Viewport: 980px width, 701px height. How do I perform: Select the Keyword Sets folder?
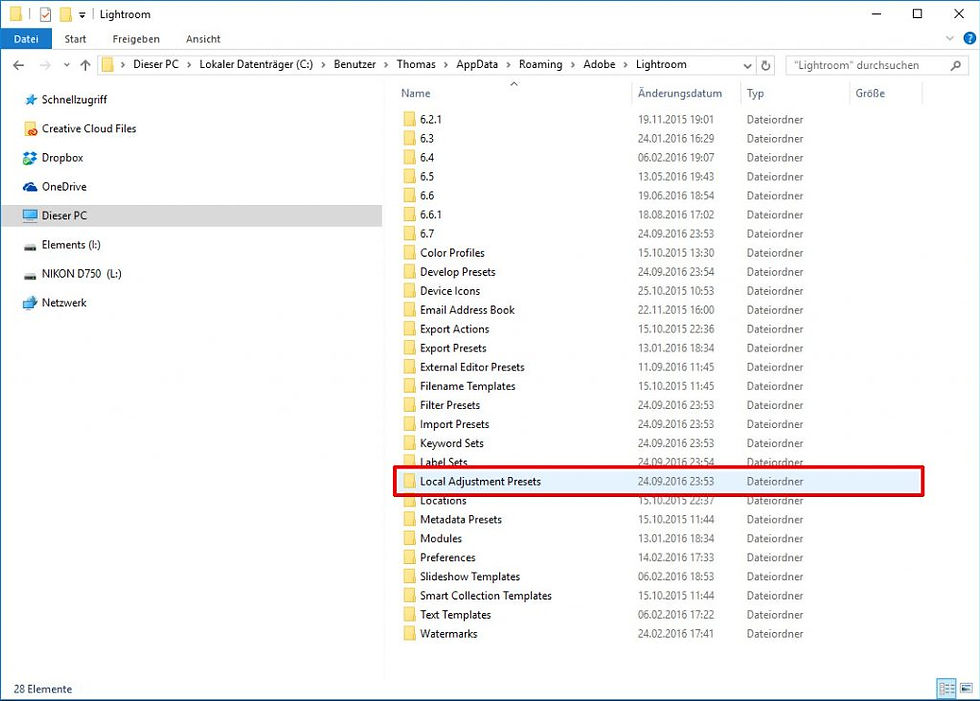coord(451,444)
